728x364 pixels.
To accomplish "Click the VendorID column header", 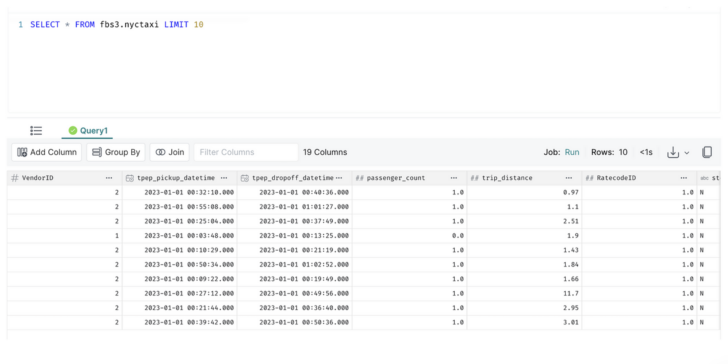I will point(65,178).
